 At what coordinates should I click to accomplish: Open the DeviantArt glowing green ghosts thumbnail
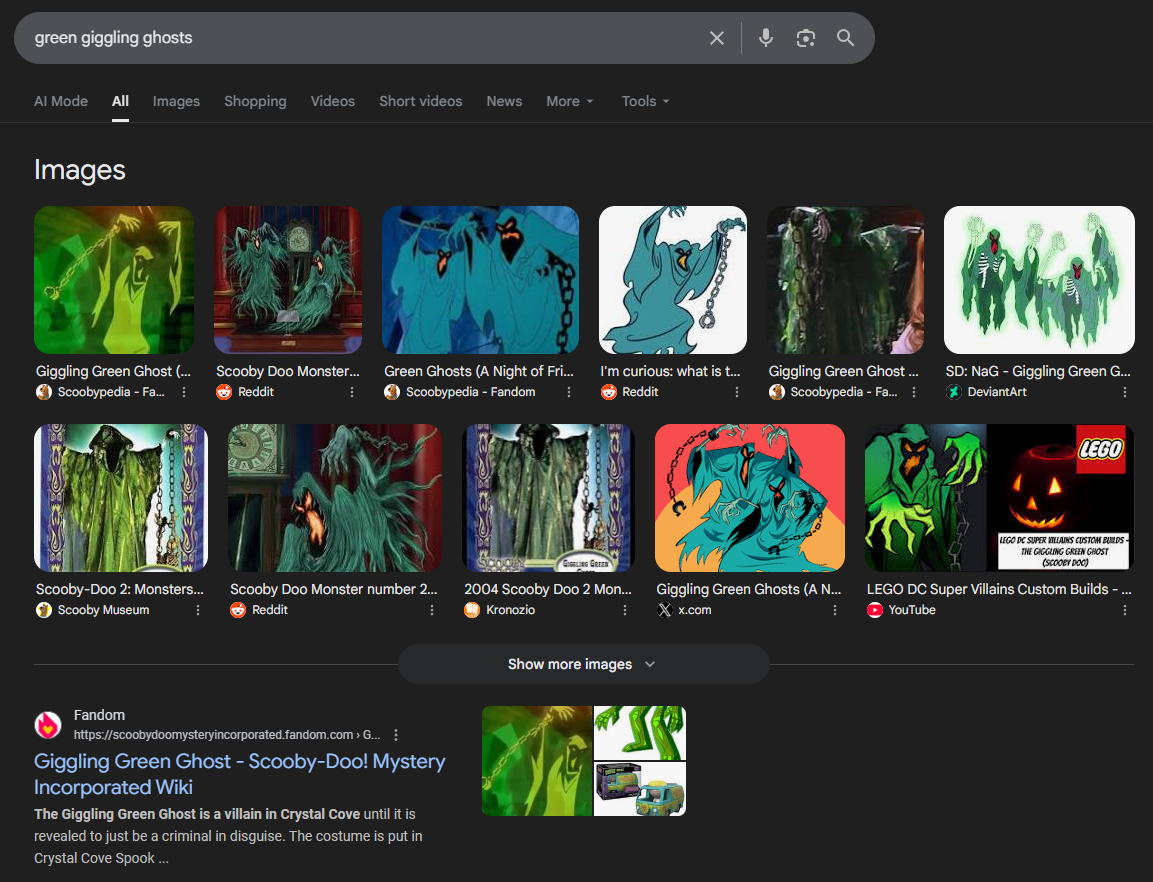click(x=1039, y=280)
